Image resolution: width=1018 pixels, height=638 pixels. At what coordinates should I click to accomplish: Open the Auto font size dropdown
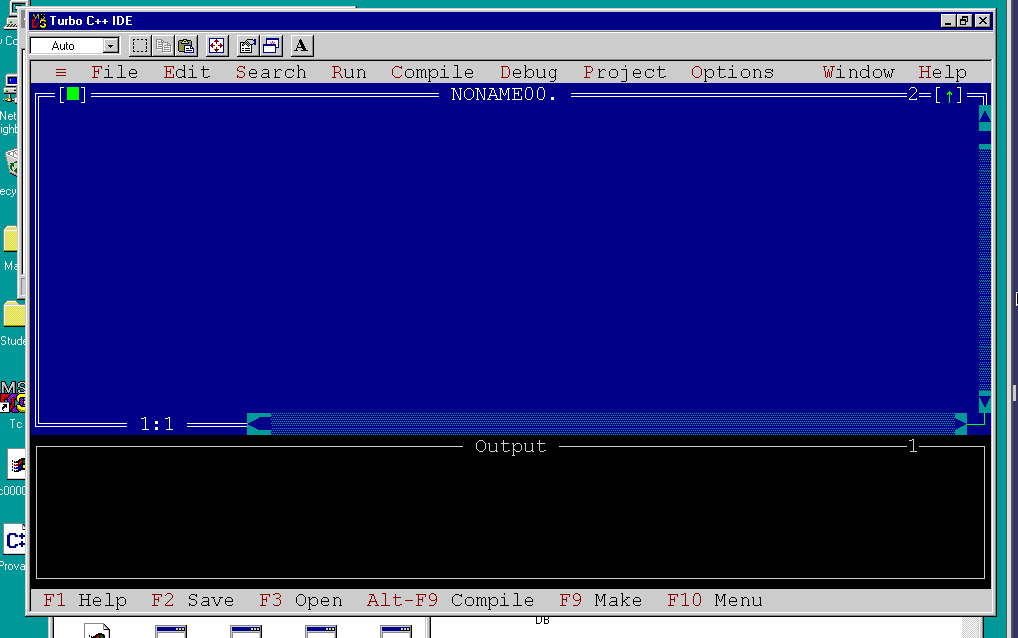[110, 46]
